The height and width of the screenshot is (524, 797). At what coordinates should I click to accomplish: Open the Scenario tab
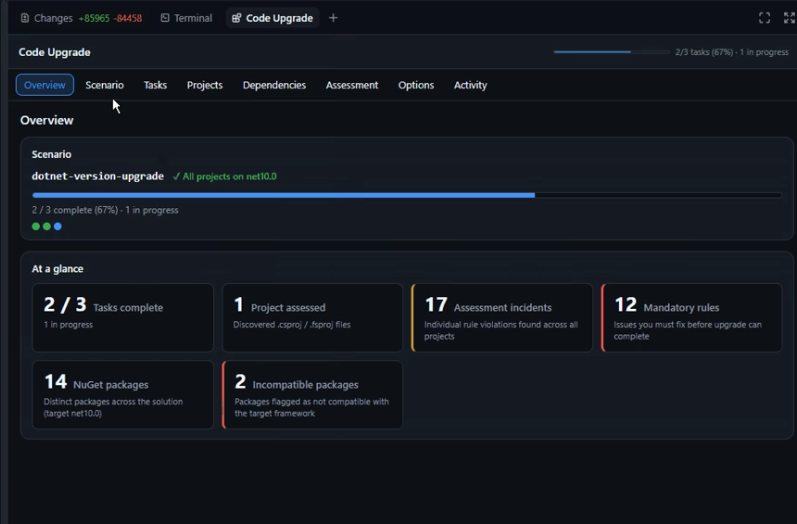[104, 85]
